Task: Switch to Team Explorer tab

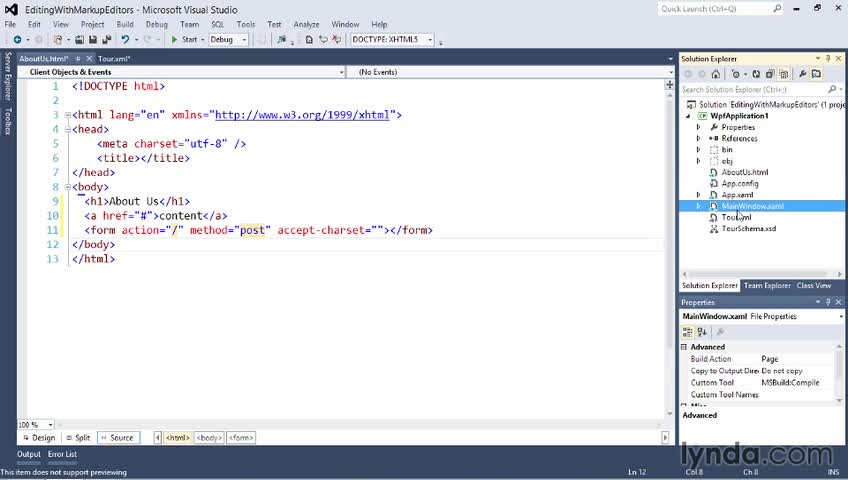Action: click(x=767, y=285)
